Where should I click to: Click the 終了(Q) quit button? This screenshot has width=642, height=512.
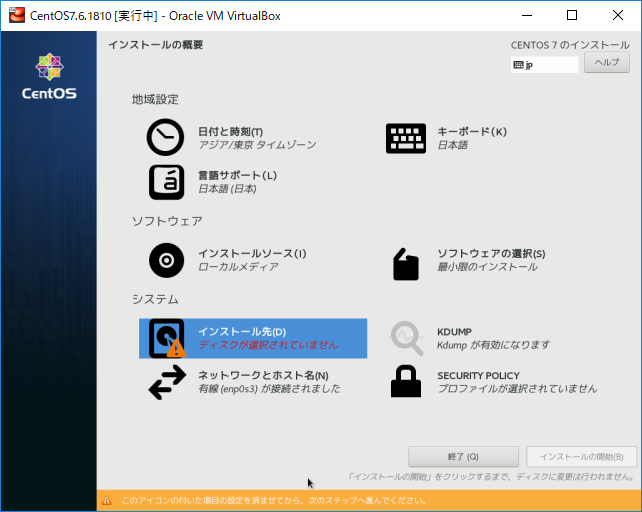click(463, 457)
